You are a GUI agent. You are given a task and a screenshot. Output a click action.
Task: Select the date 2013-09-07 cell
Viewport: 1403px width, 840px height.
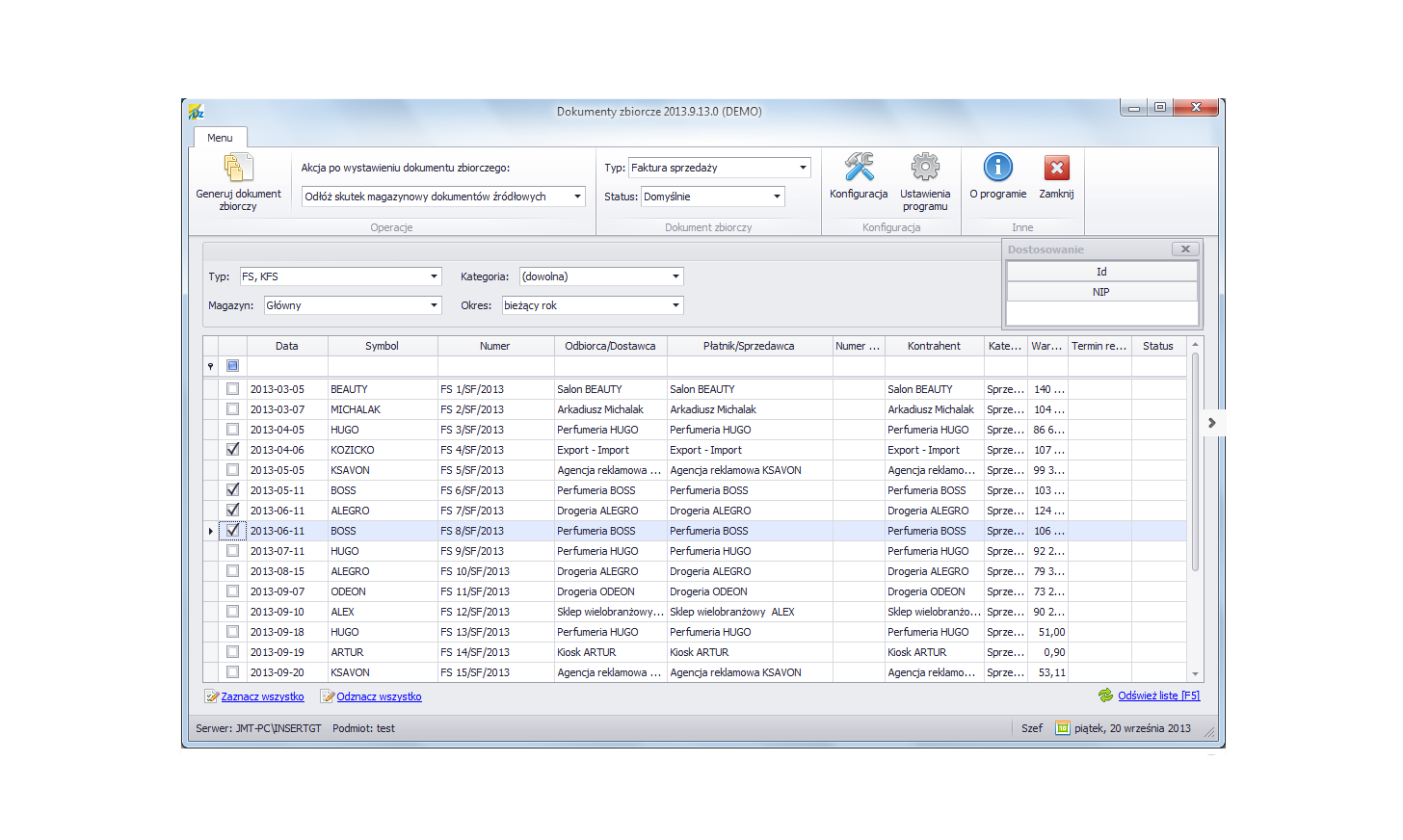287,591
